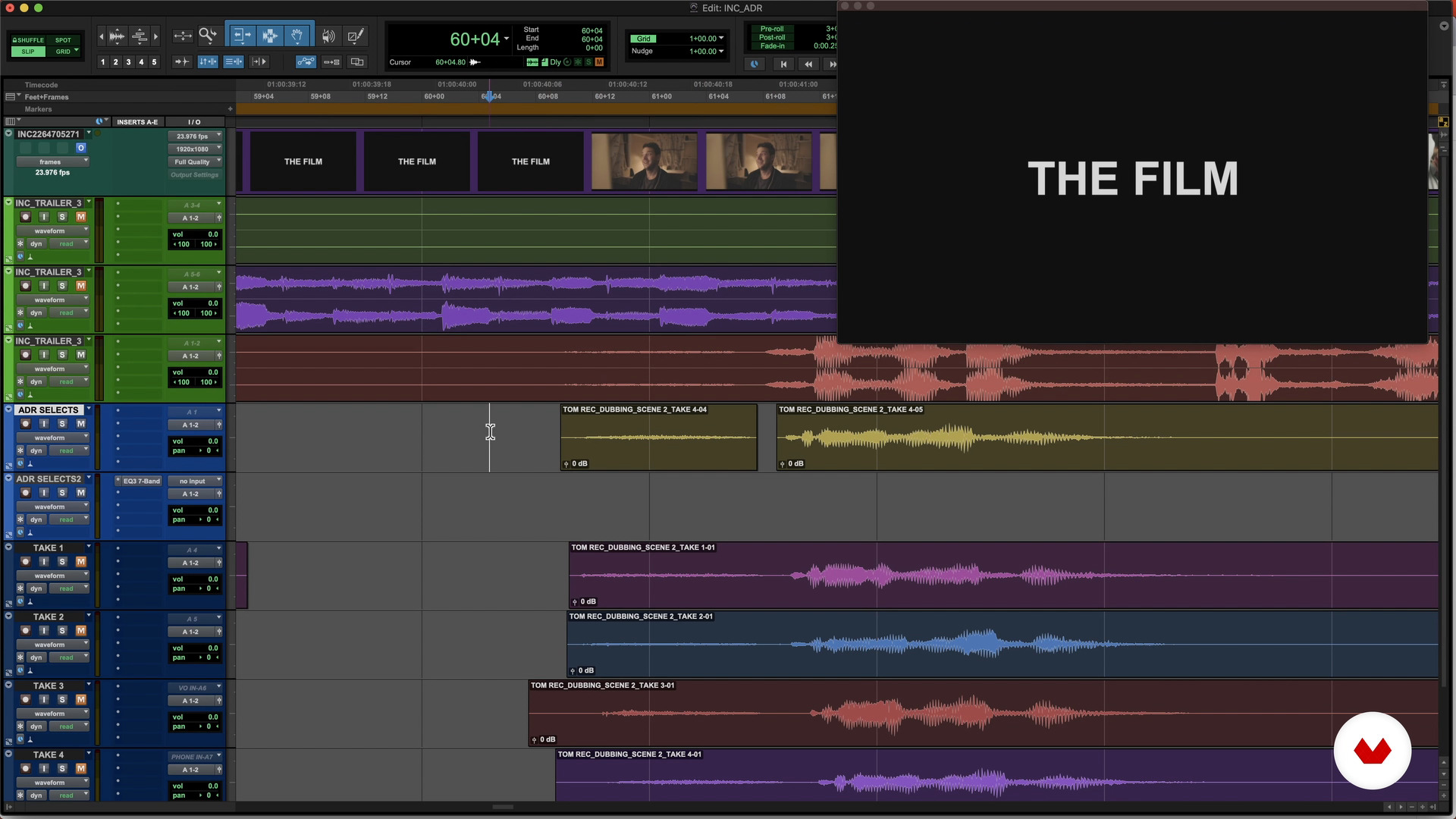The height and width of the screenshot is (819, 1456).
Task: Select the Zoomer tool
Action: click(x=207, y=36)
